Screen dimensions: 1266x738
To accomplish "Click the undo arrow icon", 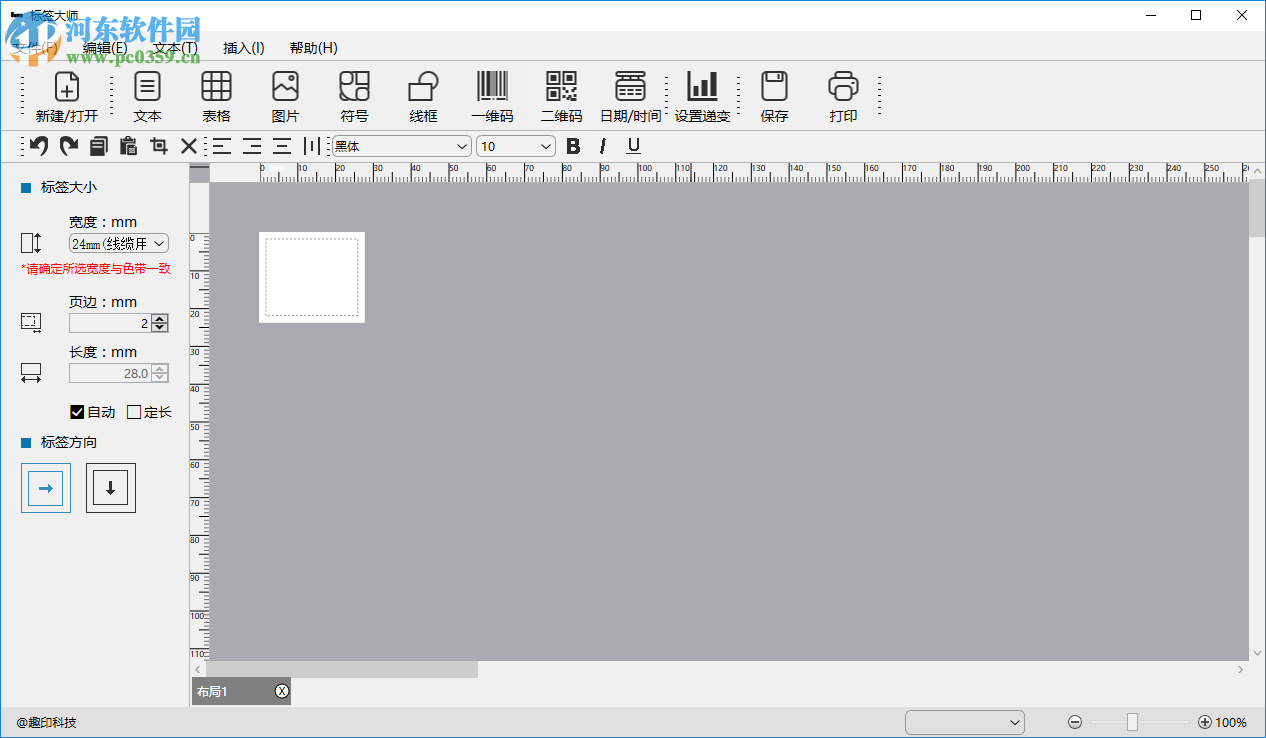I will click(39, 146).
